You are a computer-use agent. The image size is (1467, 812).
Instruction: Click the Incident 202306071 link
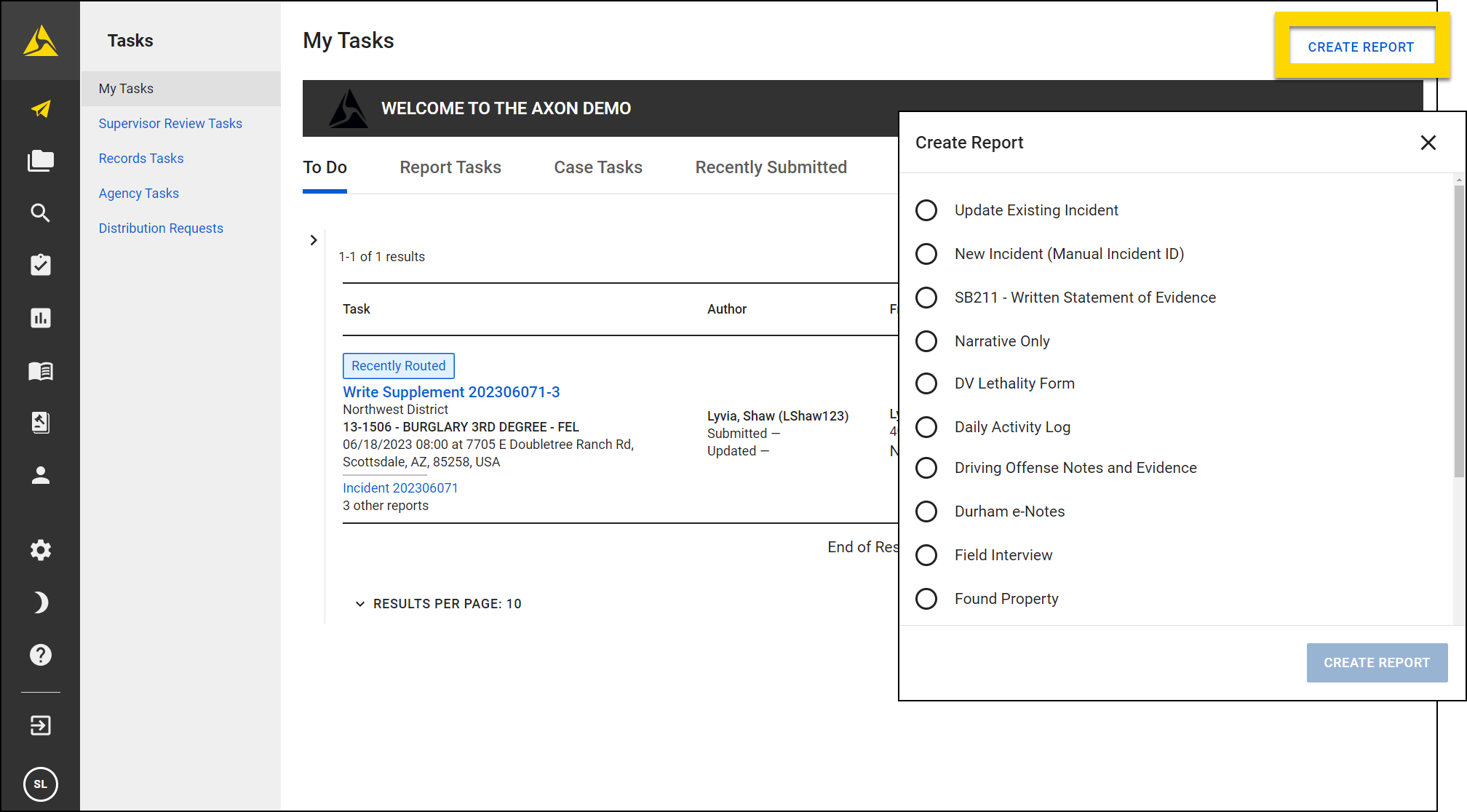tap(399, 487)
